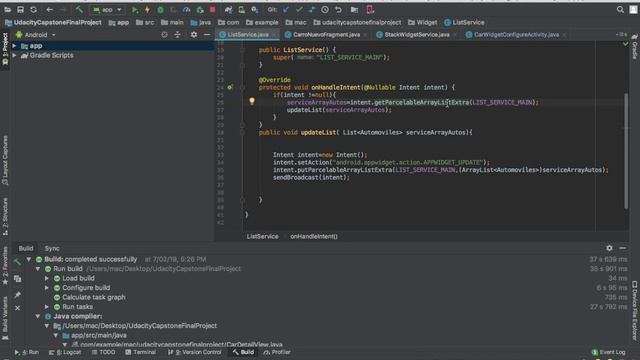Navigate back with the left arrow icon
The height and width of the screenshot is (360, 640).
coord(50,10)
